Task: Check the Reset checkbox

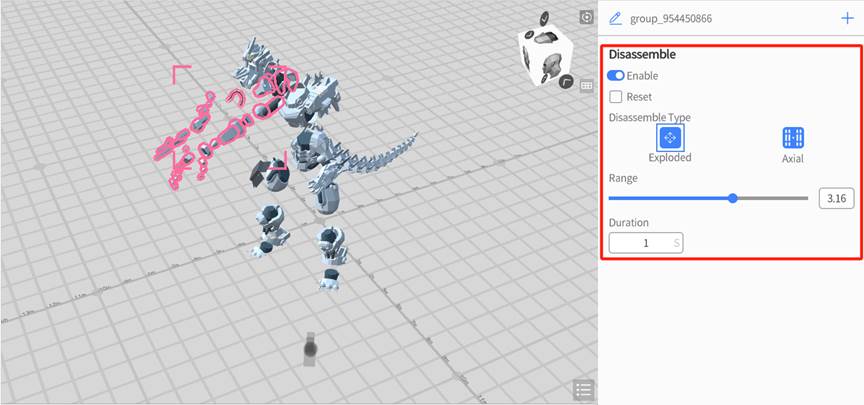Action: (616, 97)
